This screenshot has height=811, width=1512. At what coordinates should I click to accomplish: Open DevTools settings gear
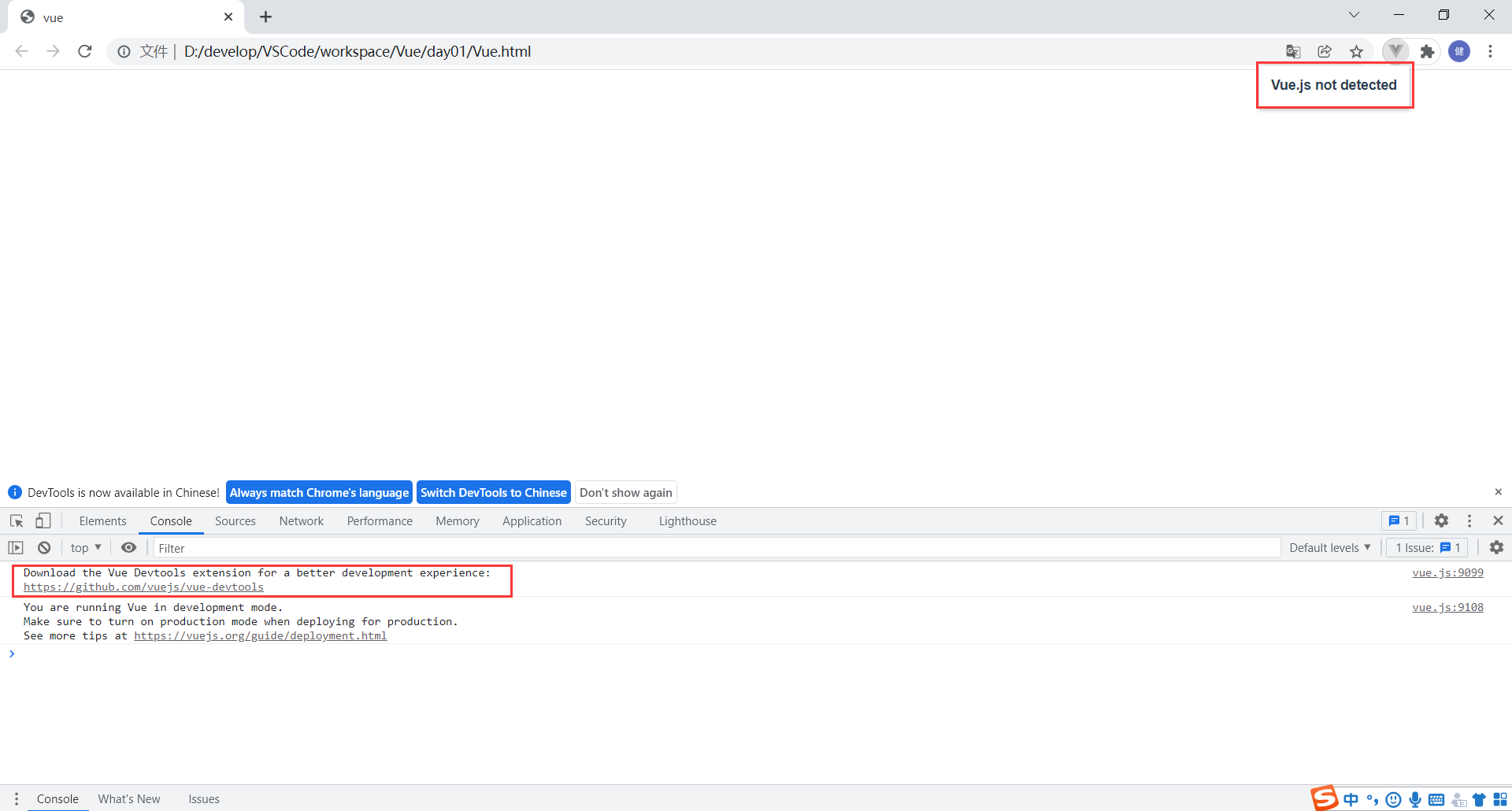(1441, 520)
